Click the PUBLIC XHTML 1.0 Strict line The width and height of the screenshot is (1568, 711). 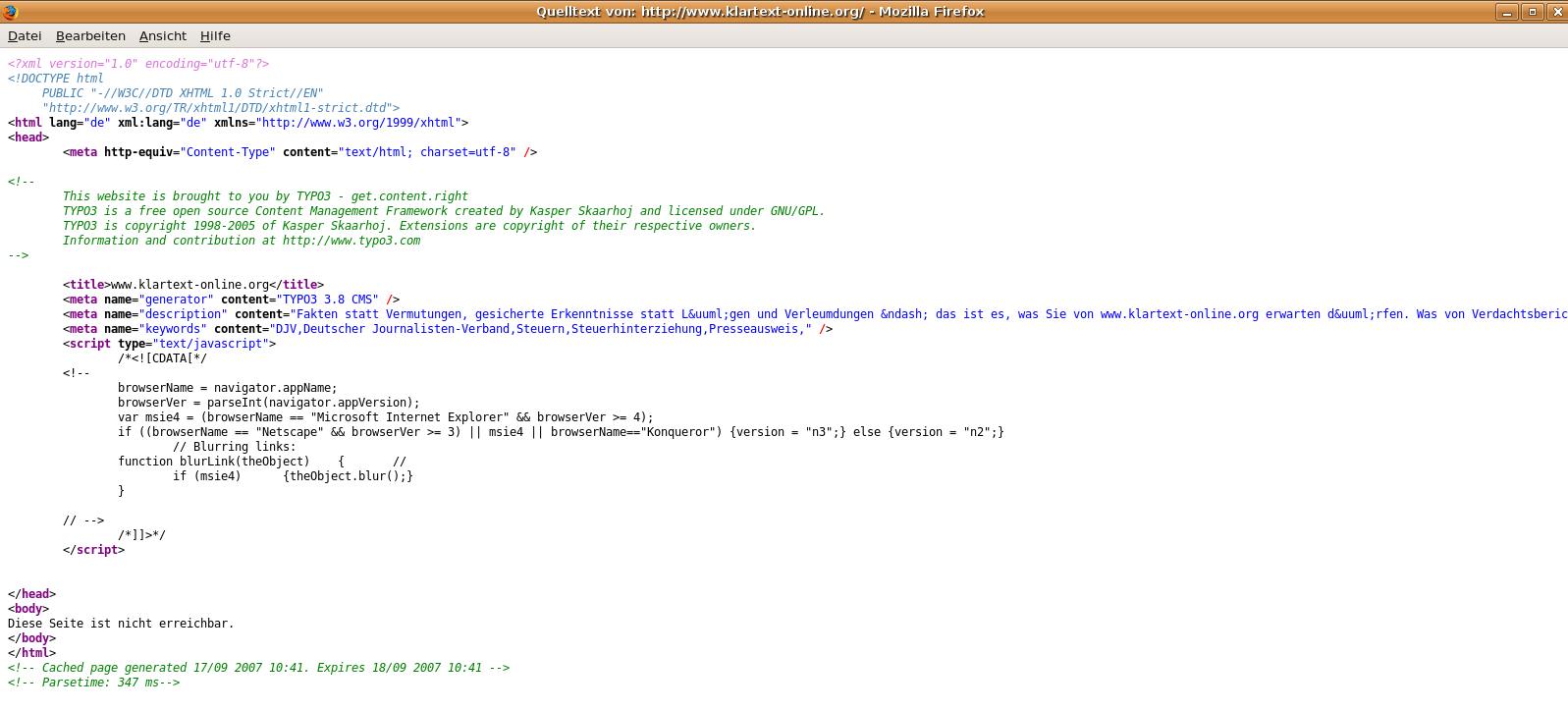183,93
